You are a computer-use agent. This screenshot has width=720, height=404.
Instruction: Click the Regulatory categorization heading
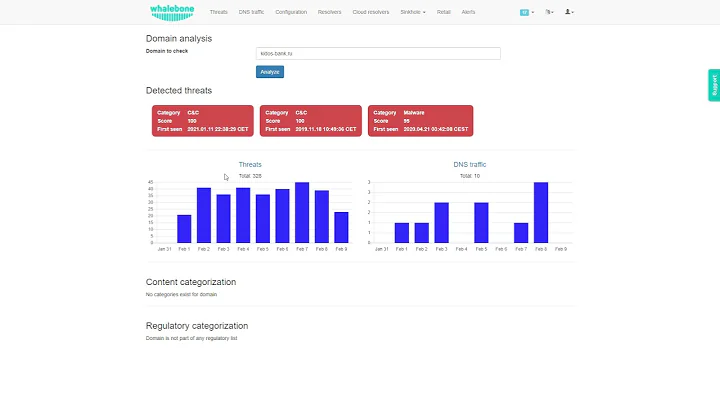tap(197, 325)
